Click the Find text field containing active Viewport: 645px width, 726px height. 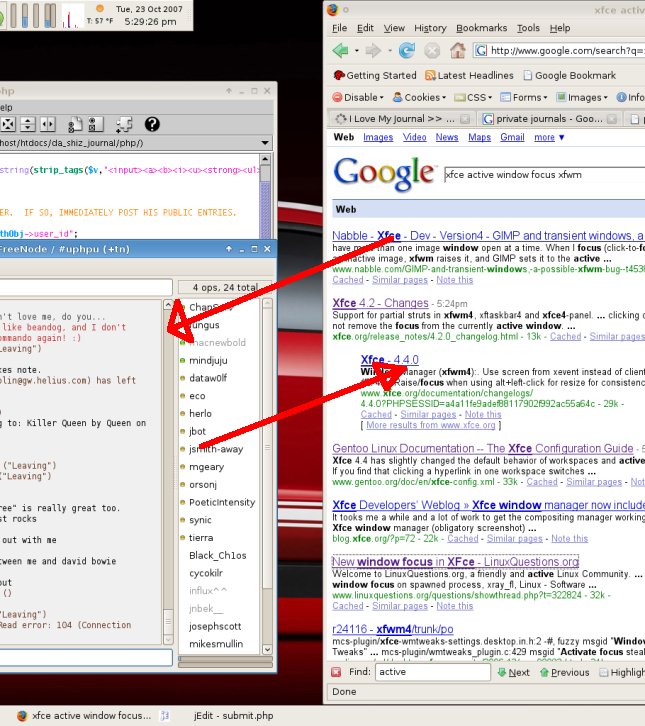(432, 672)
